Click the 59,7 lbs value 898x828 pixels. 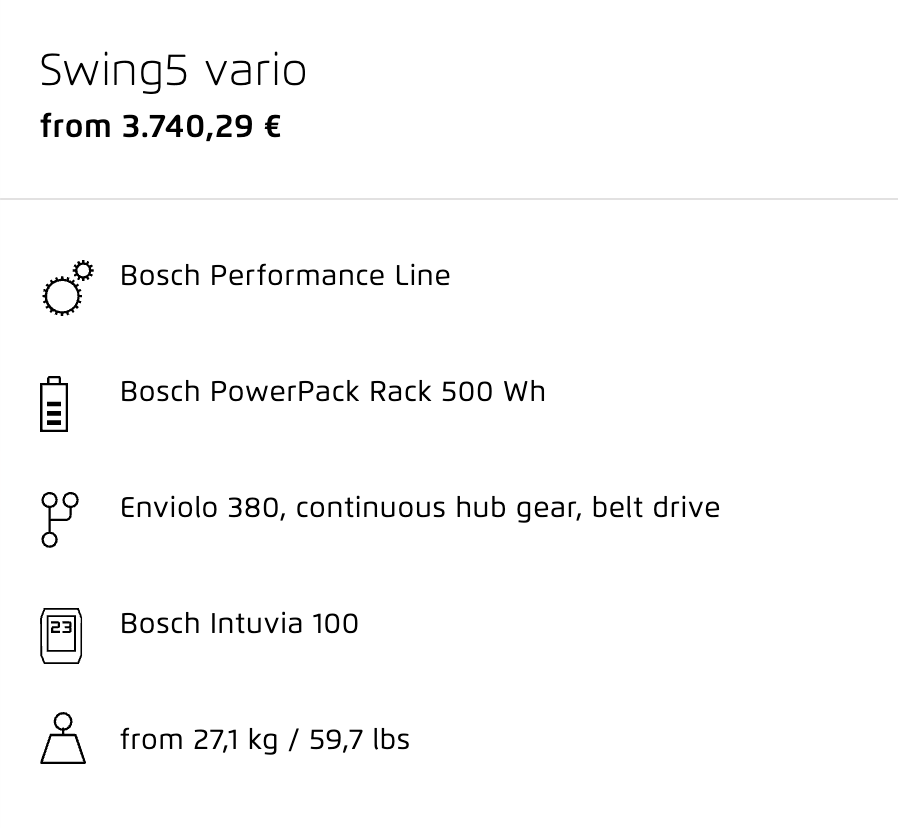pos(360,740)
